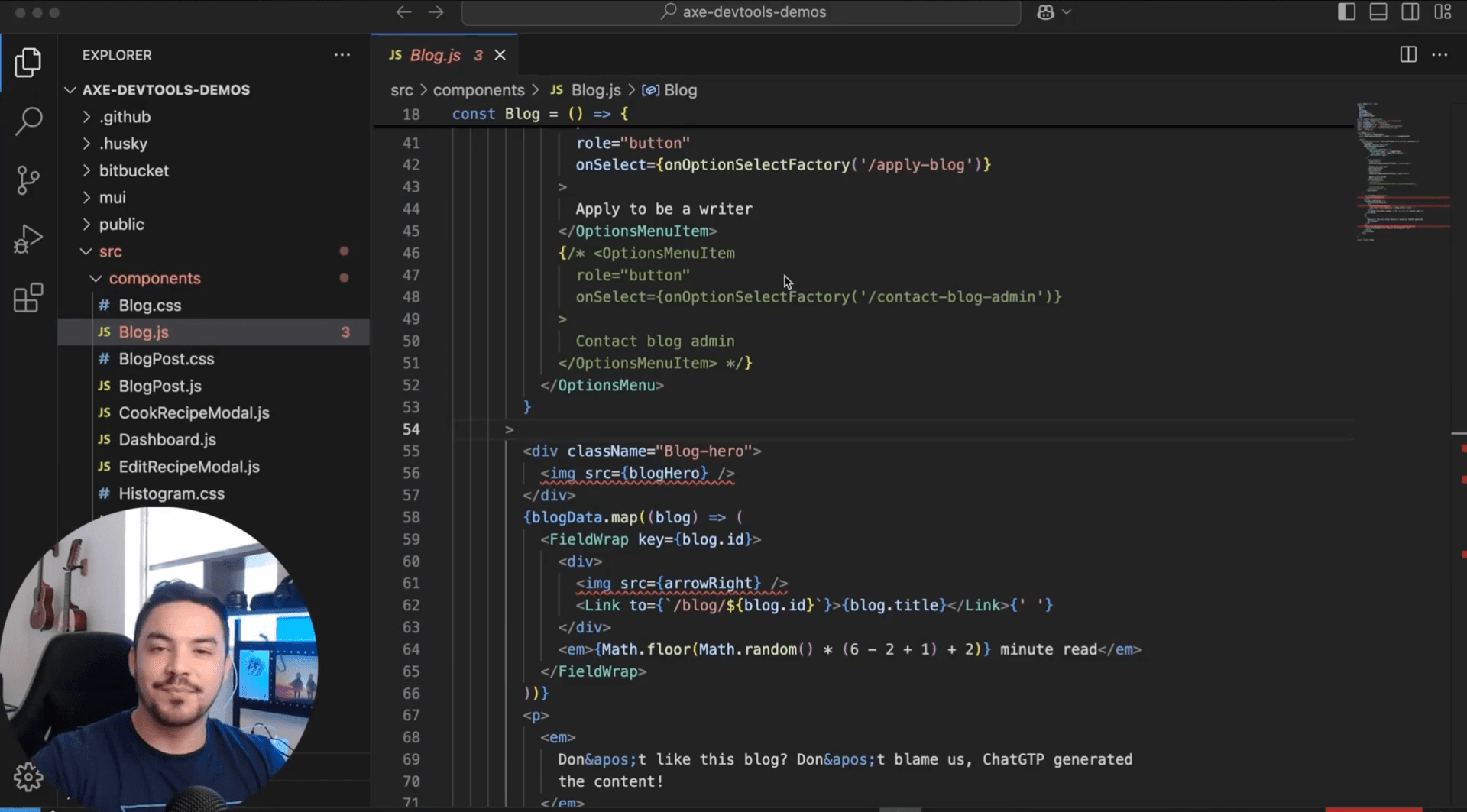Toggle the secondary sidebar visibility
Image resolution: width=1467 pixels, height=812 pixels.
tap(1410, 12)
